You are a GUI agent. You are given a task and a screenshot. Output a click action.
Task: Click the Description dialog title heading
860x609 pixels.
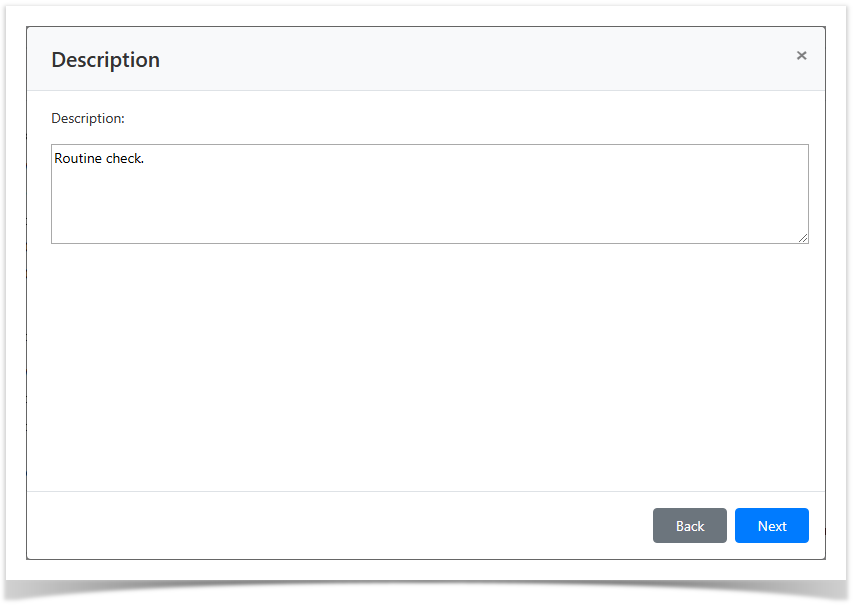pyautogui.click(x=105, y=60)
